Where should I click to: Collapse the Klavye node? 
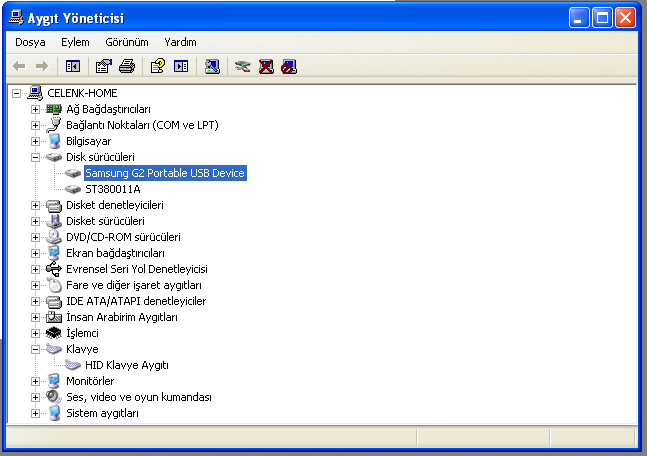point(35,350)
